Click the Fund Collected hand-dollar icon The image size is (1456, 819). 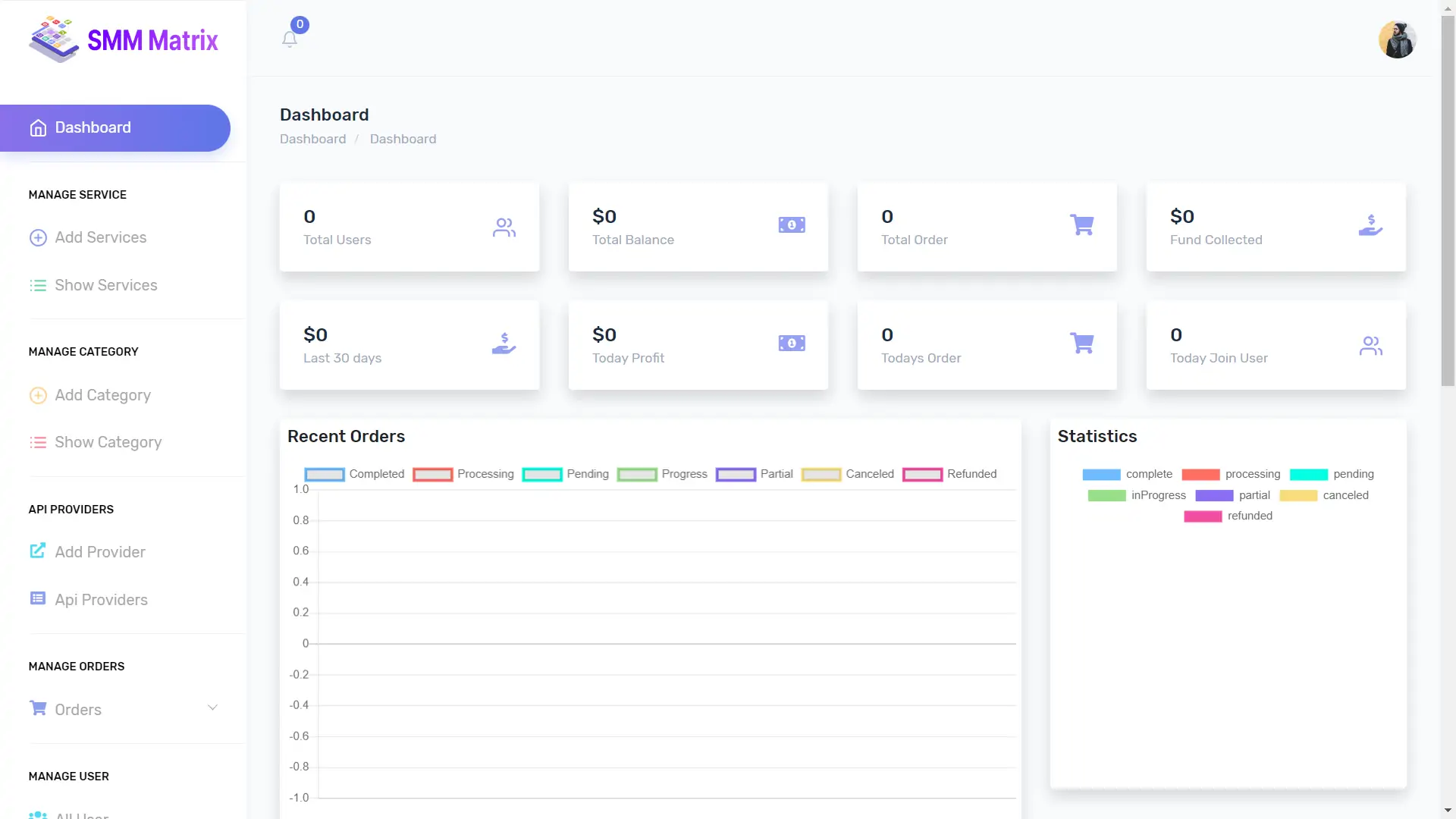click(1370, 225)
